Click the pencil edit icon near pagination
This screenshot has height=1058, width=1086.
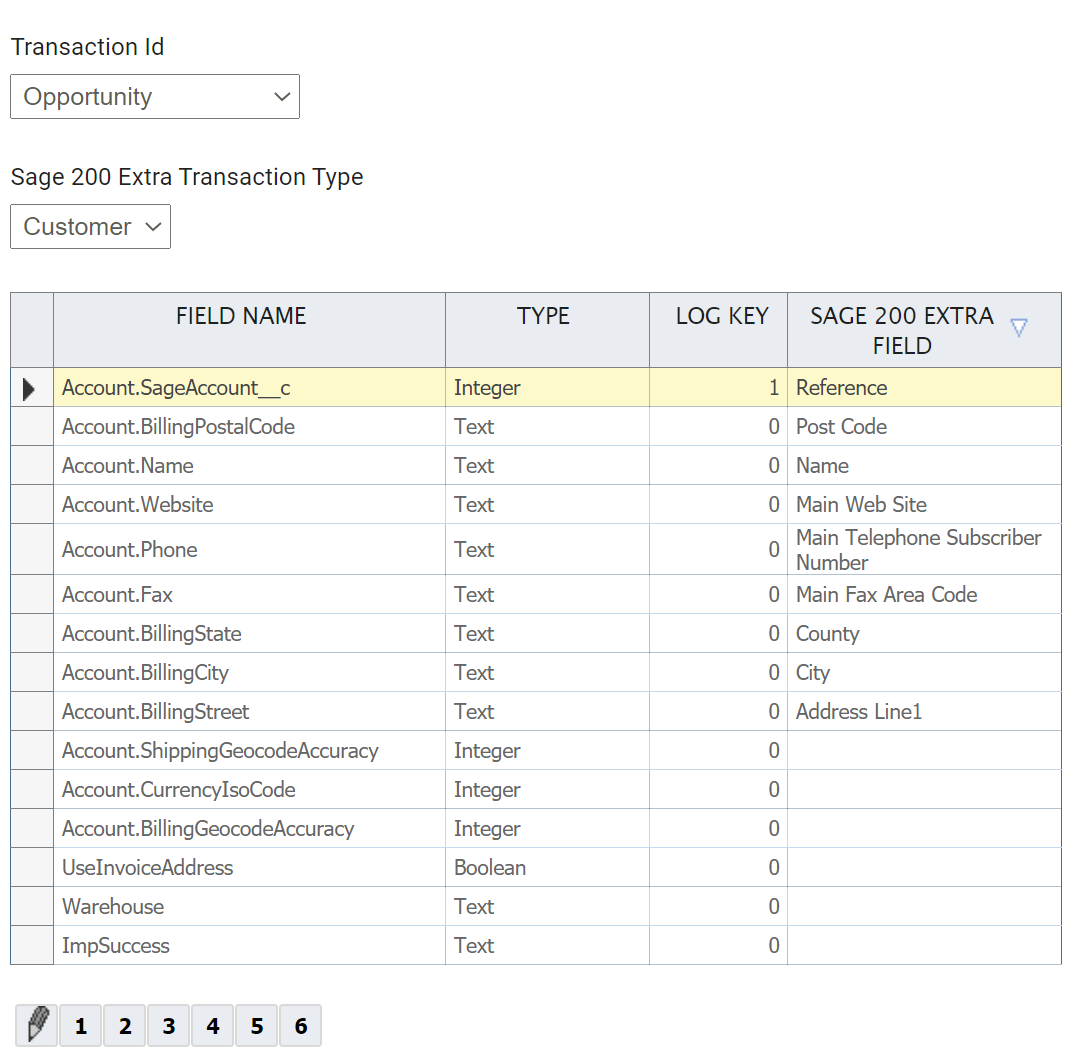(37, 1026)
